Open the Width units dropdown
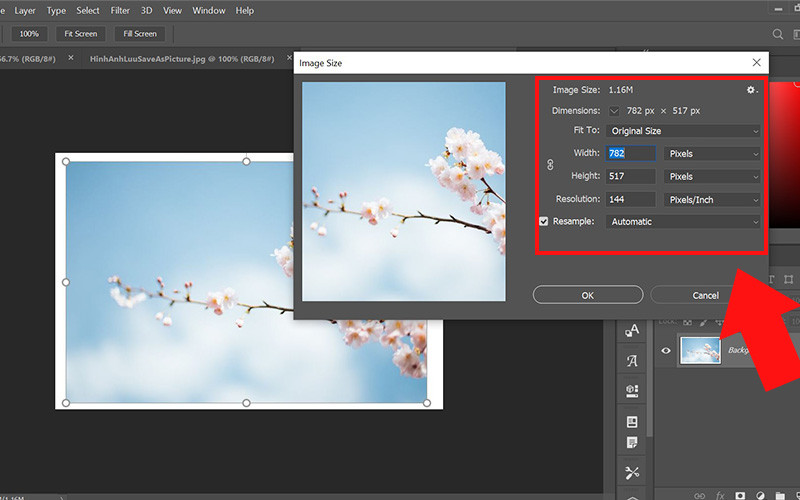The width and height of the screenshot is (800, 500). tap(712, 154)
